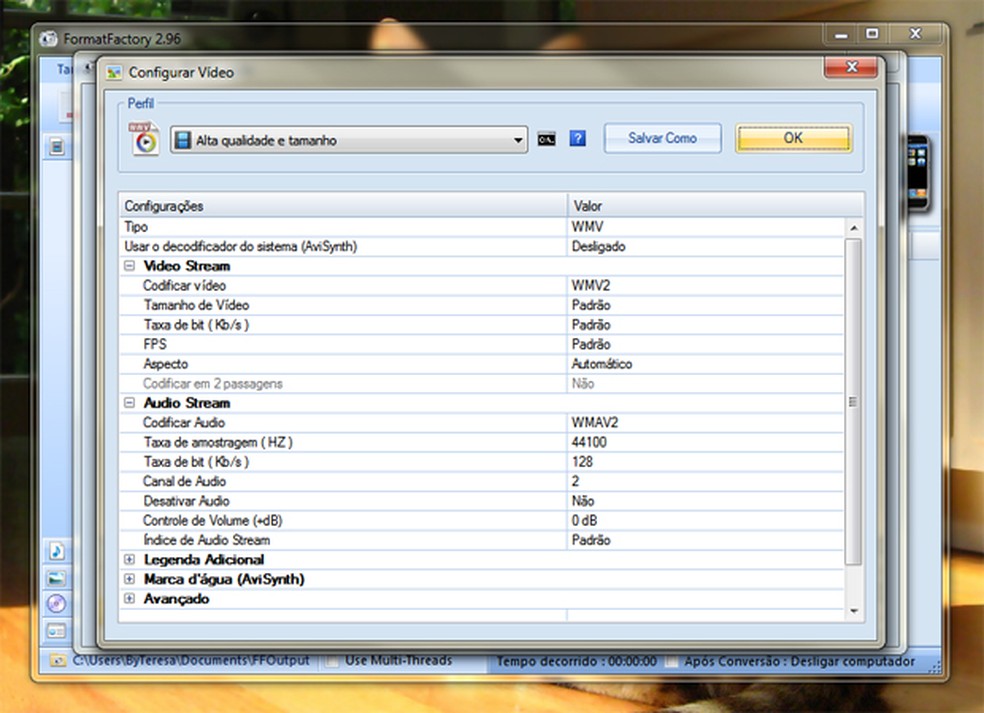Image resolution: width=984 pixels, height=713 pixels.
Task: Toggle Após Conversão Desligar computador checkbox
Action: [x=672, y=662]
